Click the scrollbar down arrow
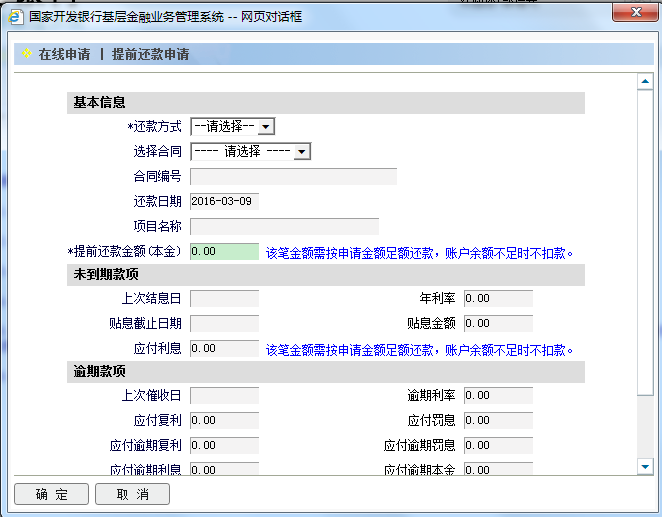The height and width of the screenshot is (517, 662). pyautogui.click(x=645, y=466)
